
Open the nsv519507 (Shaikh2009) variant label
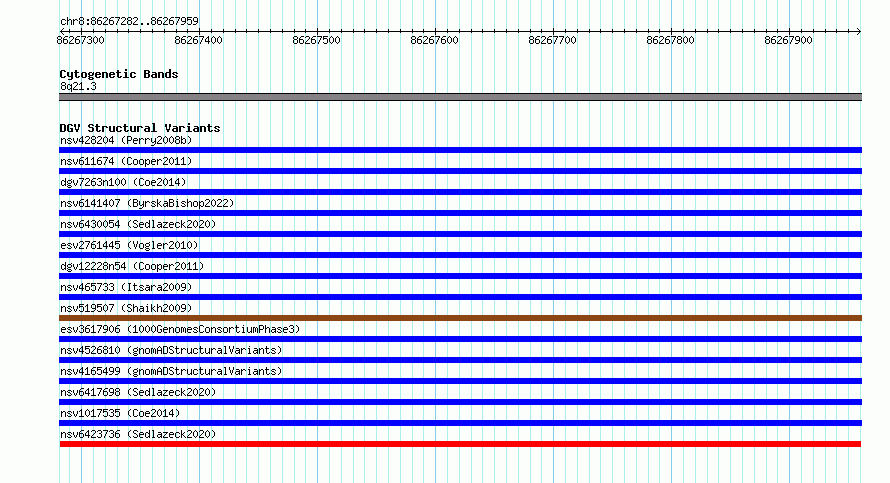(126, 308)
